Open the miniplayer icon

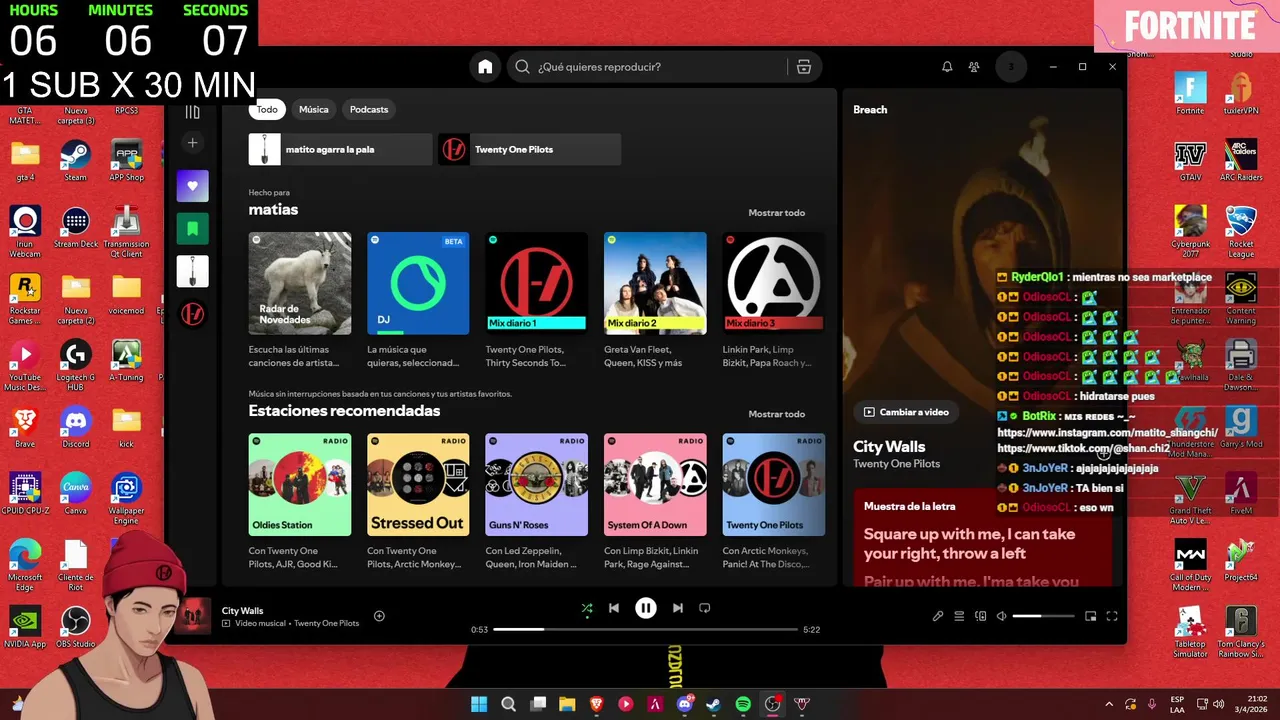tap(1091, 616)
